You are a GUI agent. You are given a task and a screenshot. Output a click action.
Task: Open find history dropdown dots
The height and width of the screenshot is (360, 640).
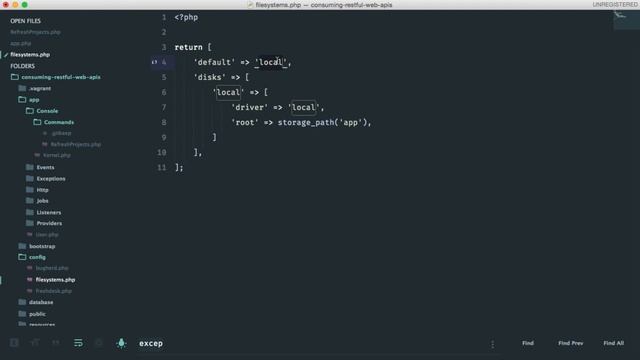pyautogui.click(x=493, y=344)
